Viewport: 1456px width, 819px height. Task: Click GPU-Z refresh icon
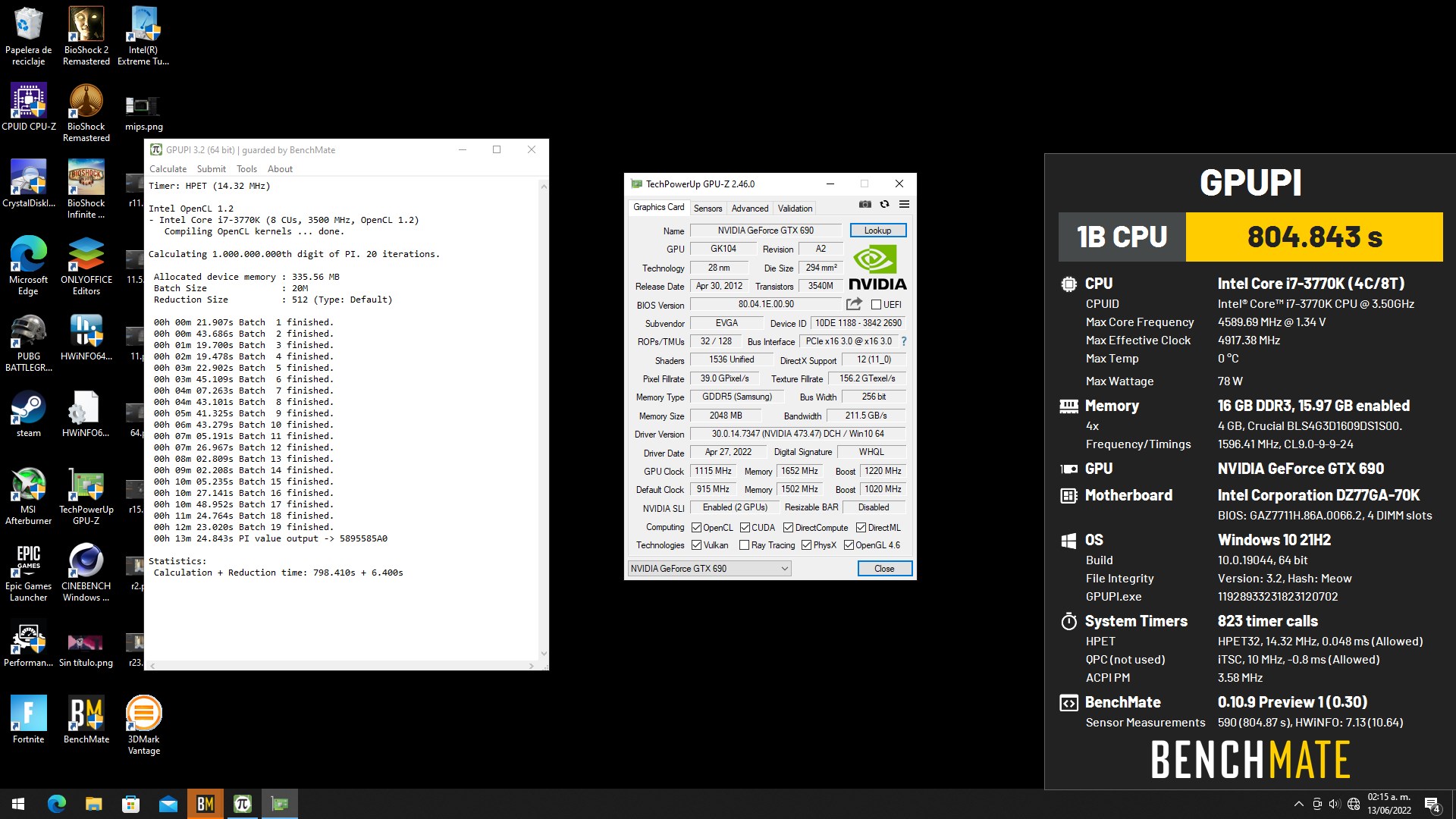point(884,204)
